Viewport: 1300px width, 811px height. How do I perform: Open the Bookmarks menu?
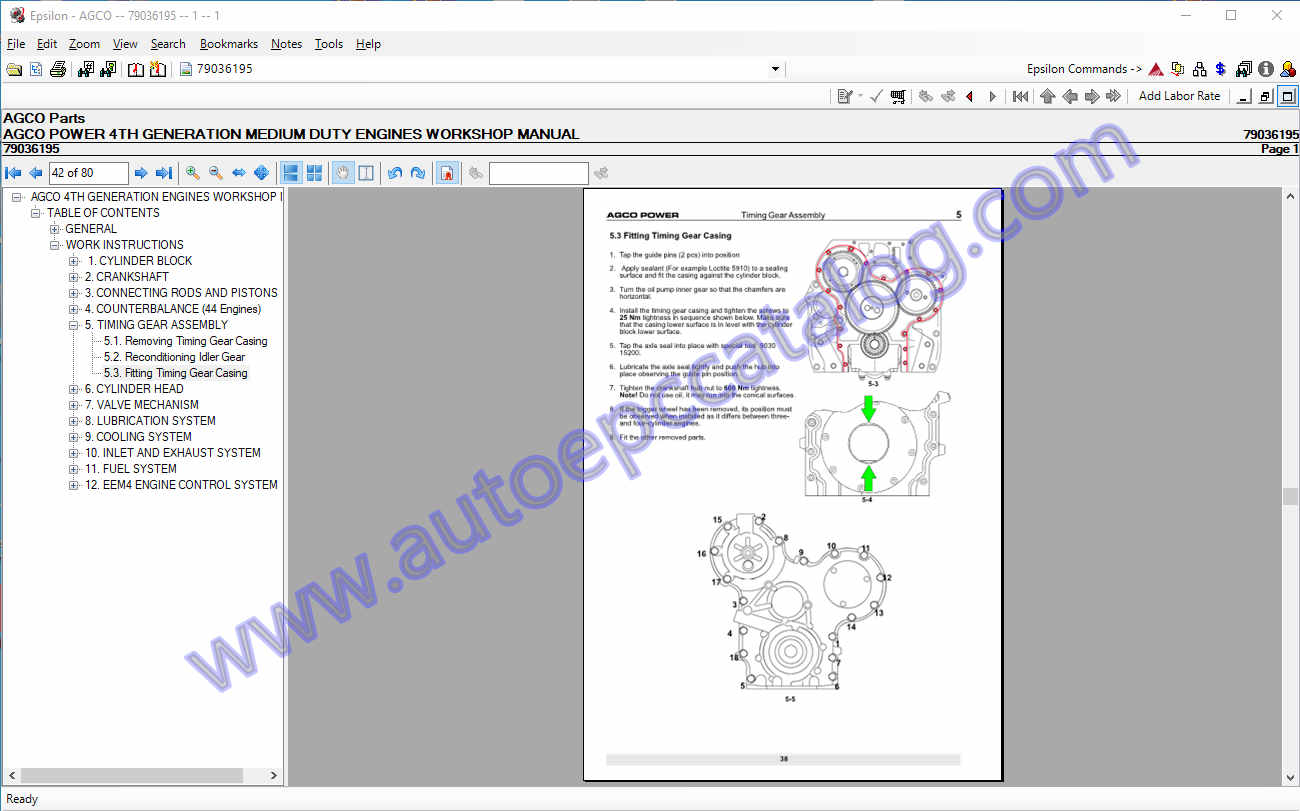pyautogui.click(x=228, y=44)
